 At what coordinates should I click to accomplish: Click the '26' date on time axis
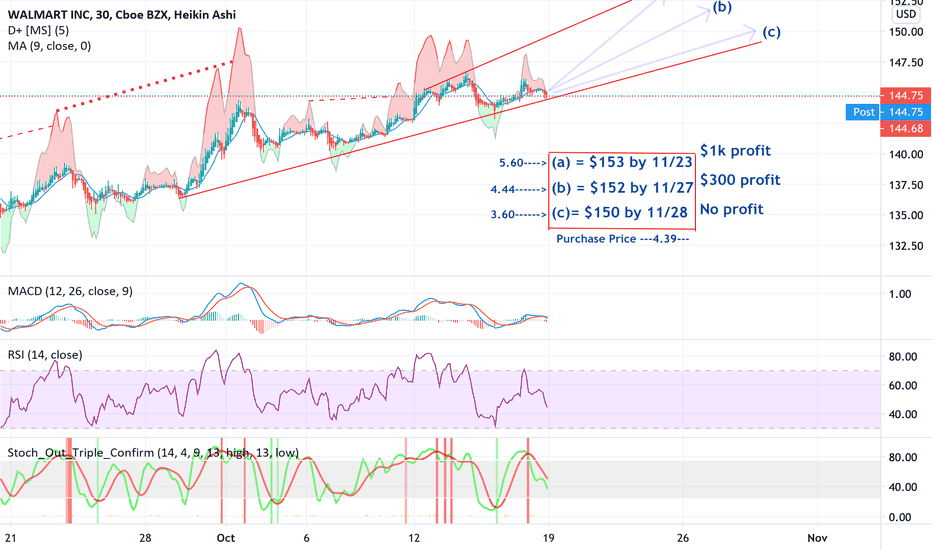point(683,538)
